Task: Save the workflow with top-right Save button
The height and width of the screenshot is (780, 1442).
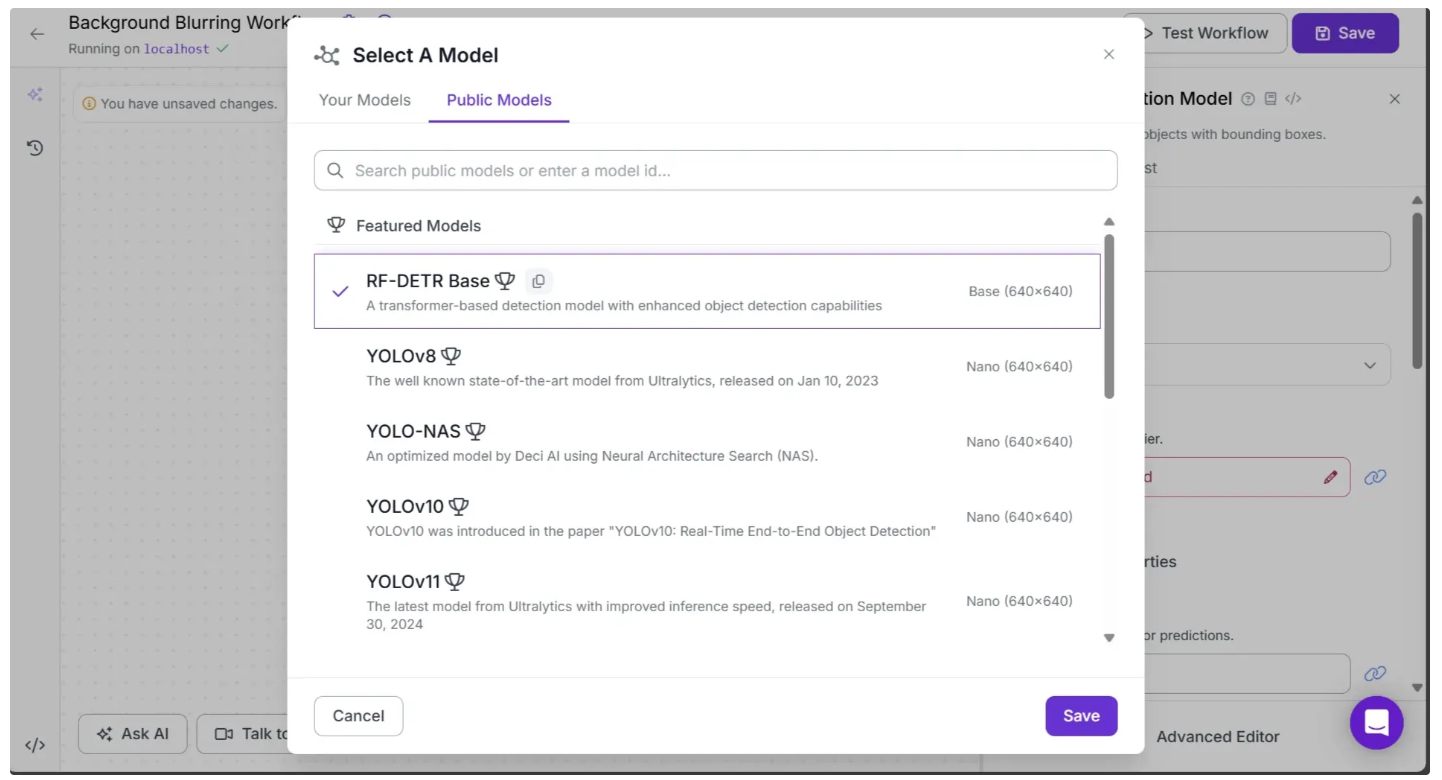Action: coord(1345,33)
